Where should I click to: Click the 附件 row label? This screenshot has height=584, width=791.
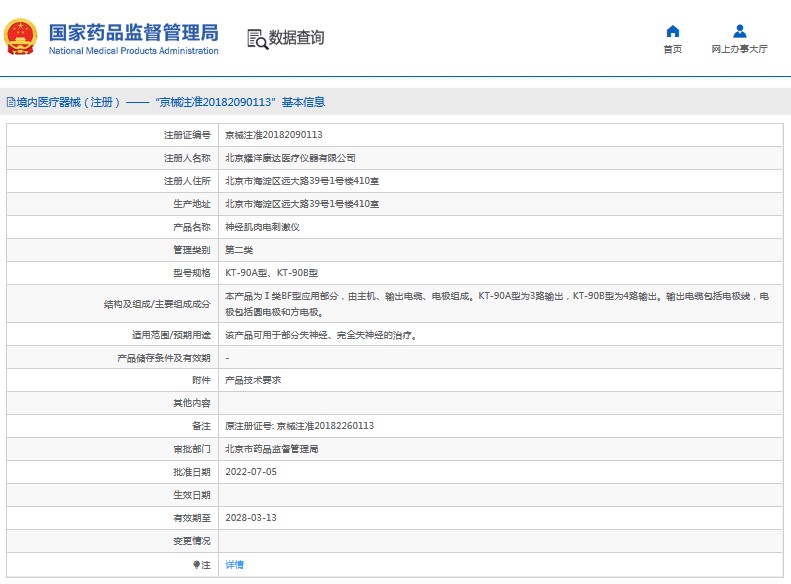(201, 380)
